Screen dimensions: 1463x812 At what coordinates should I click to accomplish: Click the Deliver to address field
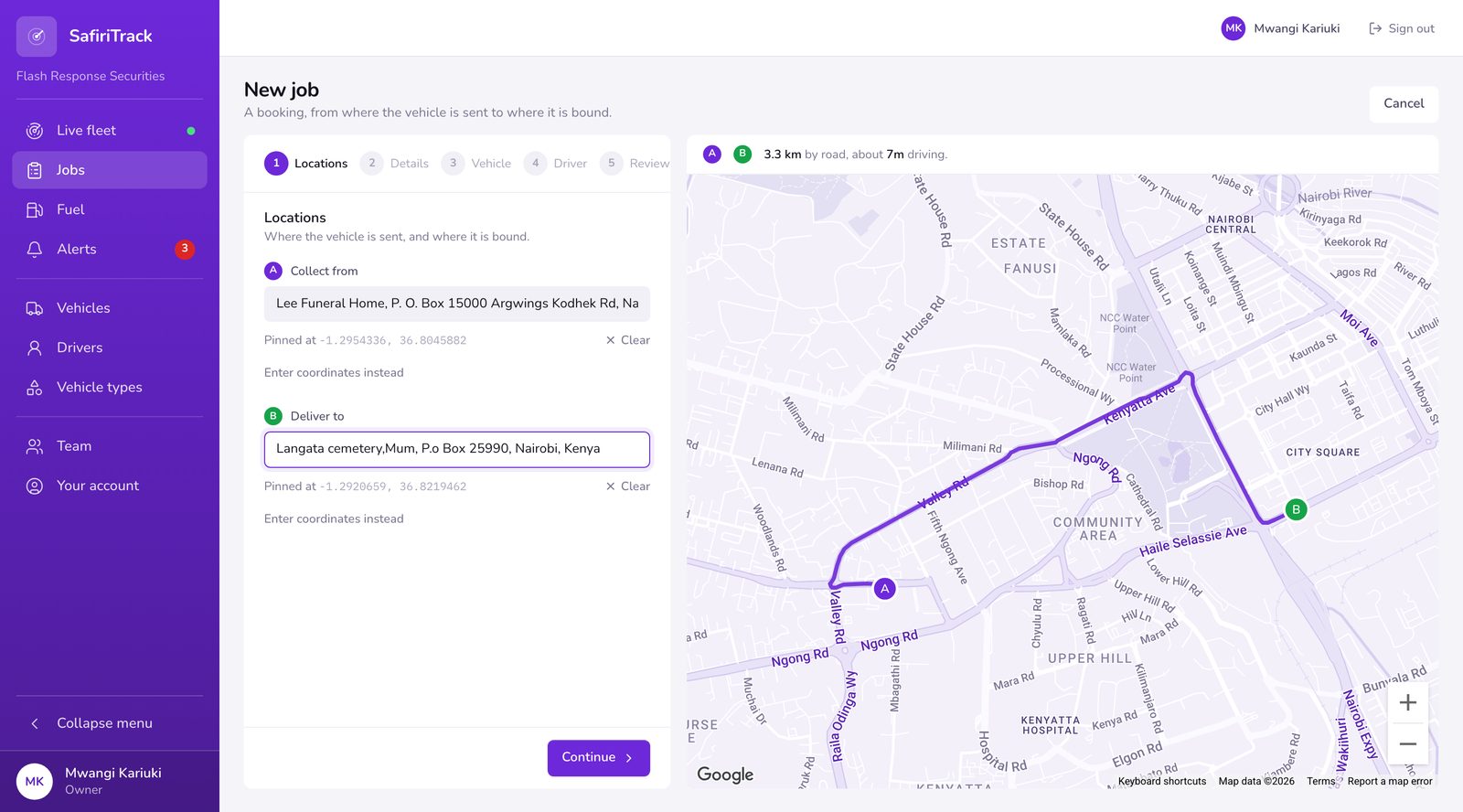click(x=457, y=449)
